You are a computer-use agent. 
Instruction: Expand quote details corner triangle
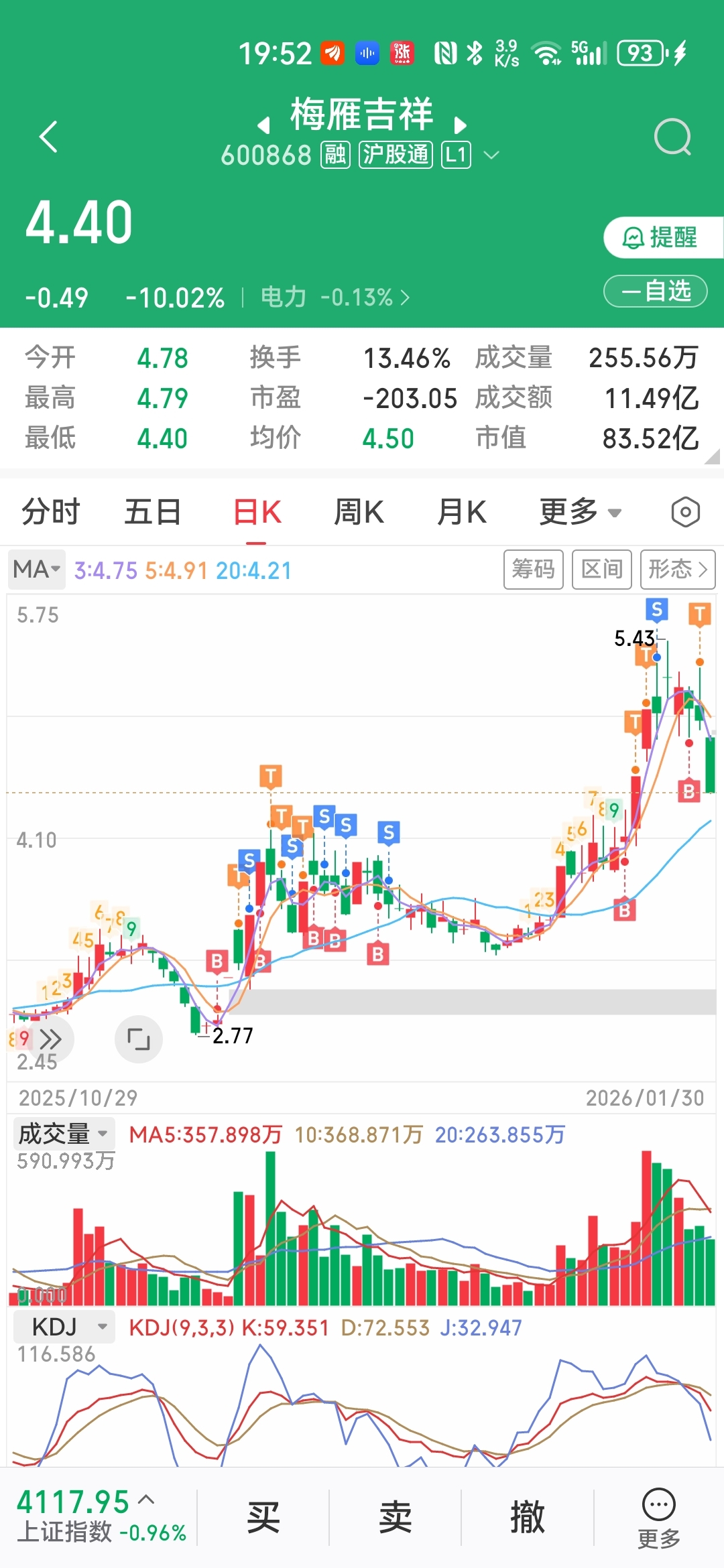coord(712,456)
